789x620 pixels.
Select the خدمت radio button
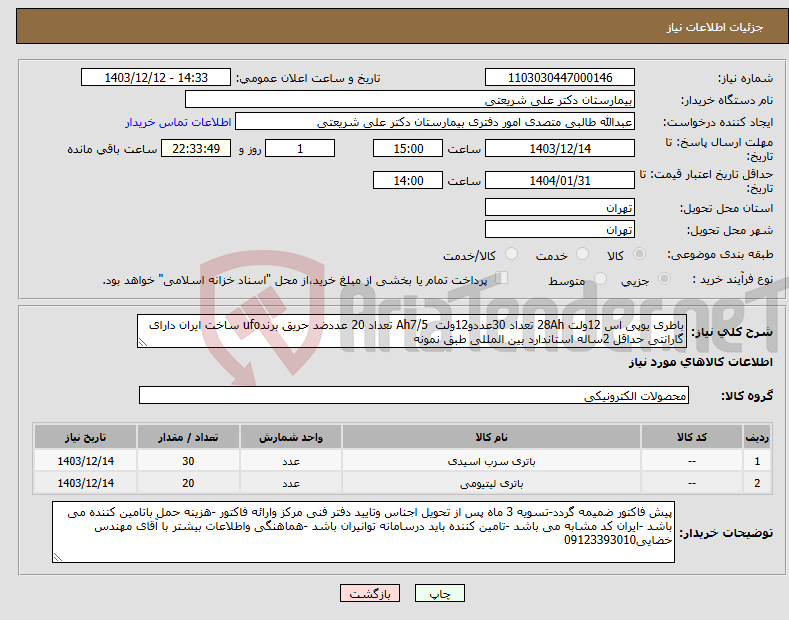coord(582,254)
